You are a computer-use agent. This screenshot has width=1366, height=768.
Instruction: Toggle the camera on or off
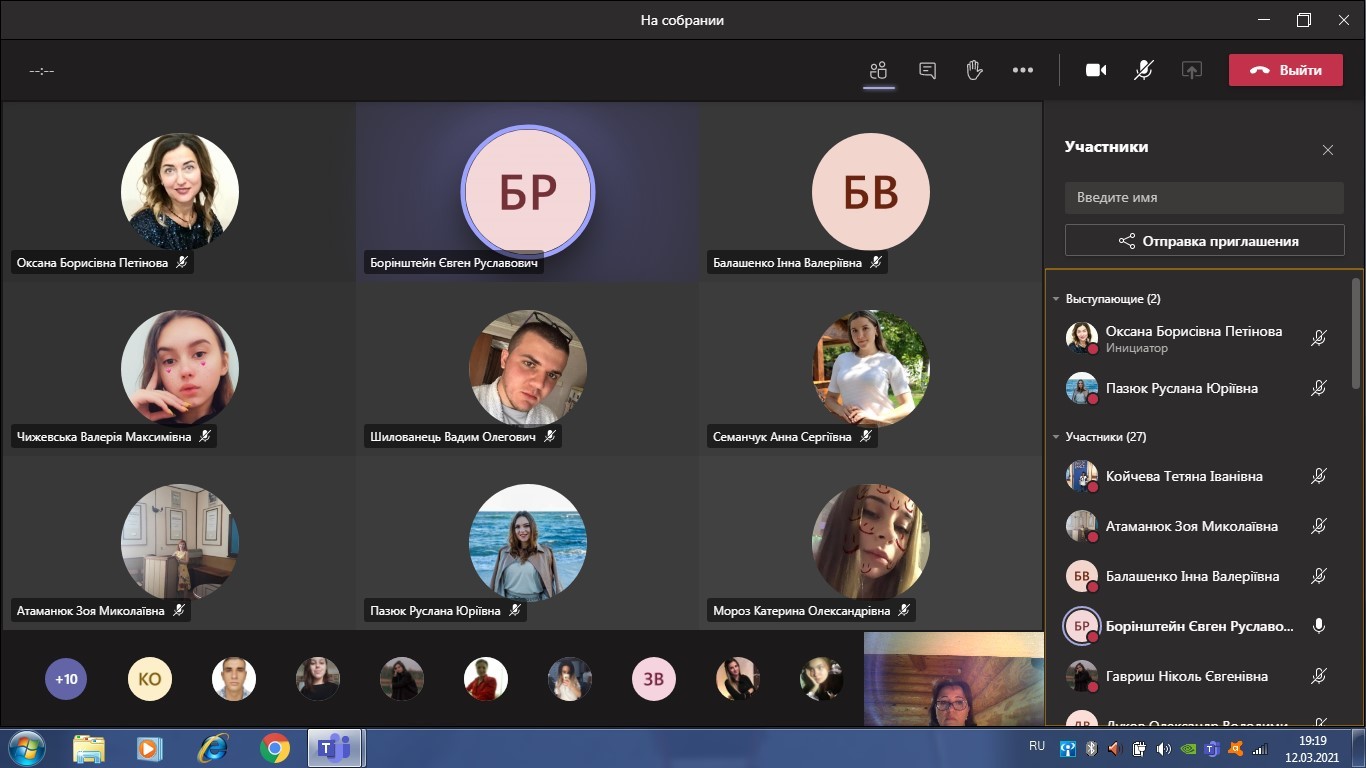(x=1096, y=70)
